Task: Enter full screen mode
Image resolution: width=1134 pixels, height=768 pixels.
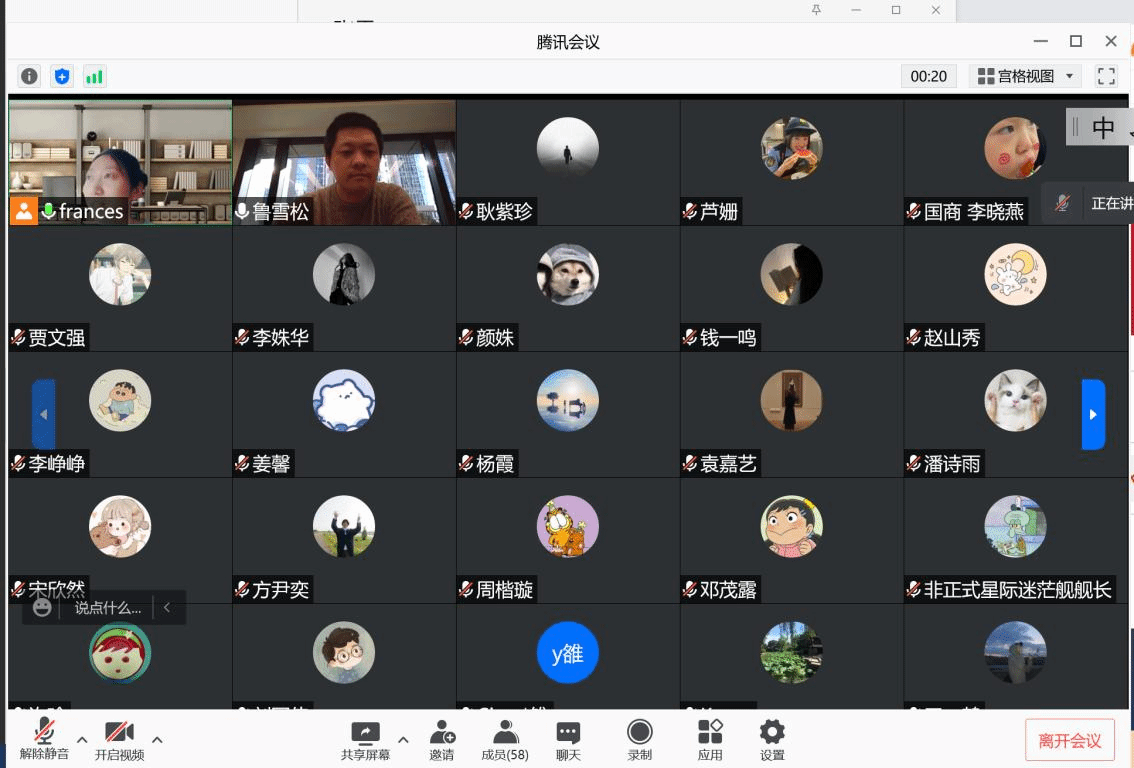Action: pyautogui.click(x=1106, y=76)
